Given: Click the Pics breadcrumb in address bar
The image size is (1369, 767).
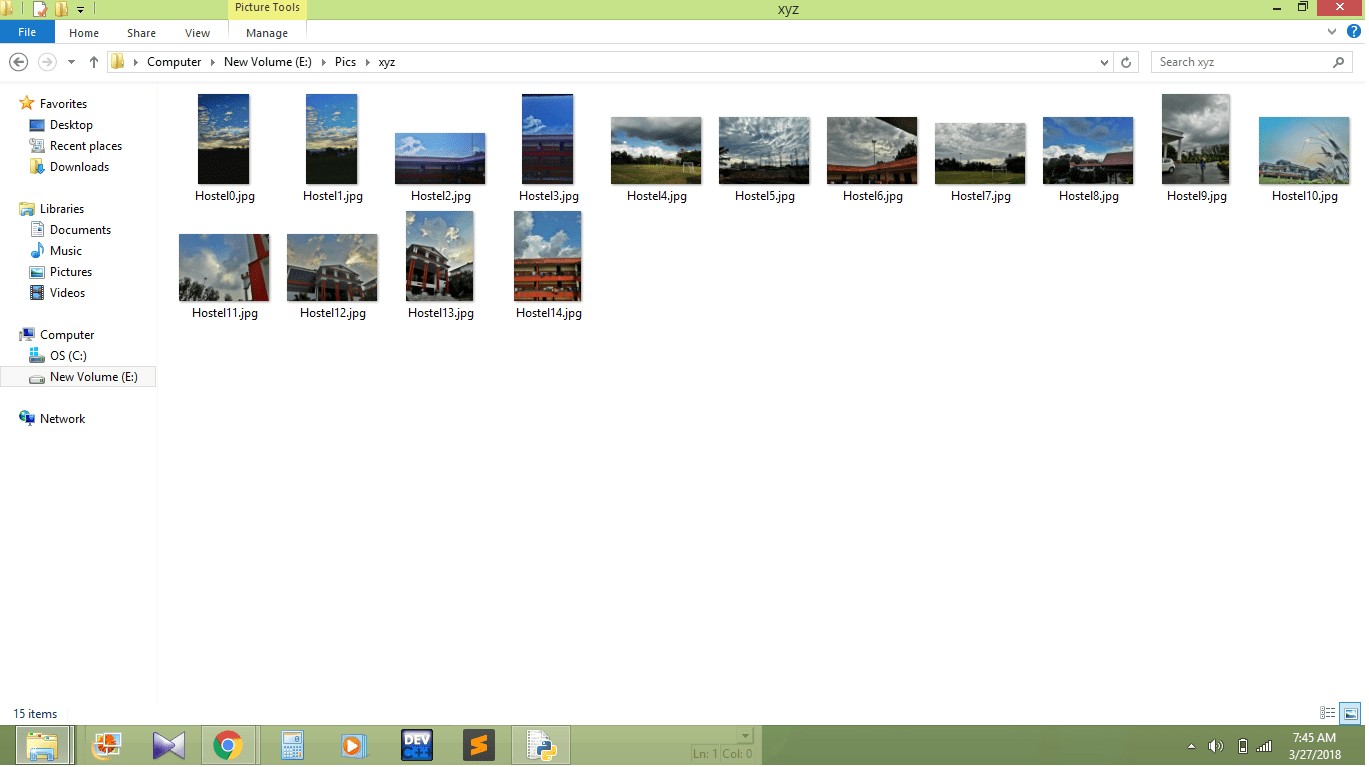Looking at the screenshot, I should 345,62.
